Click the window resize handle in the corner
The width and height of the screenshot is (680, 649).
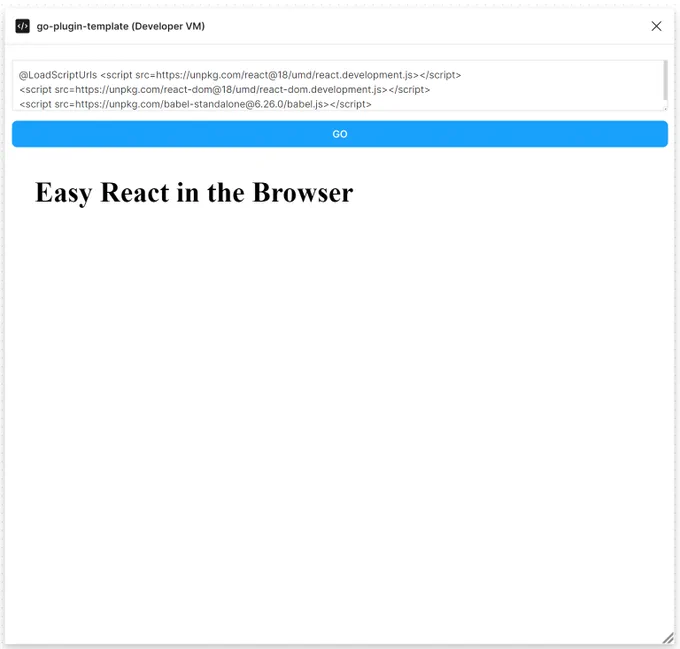[668, 638]
